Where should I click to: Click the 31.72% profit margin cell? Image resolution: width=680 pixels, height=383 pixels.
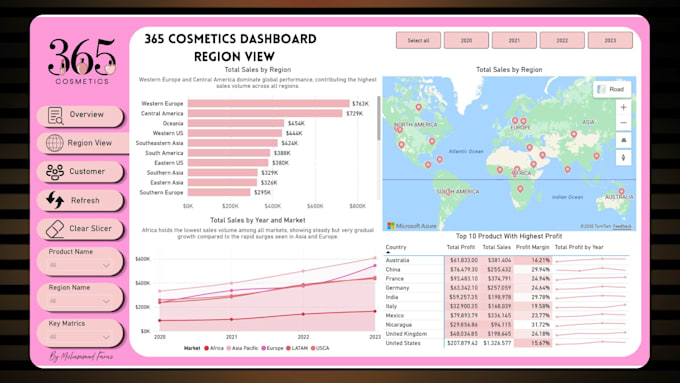pos(541,325)
